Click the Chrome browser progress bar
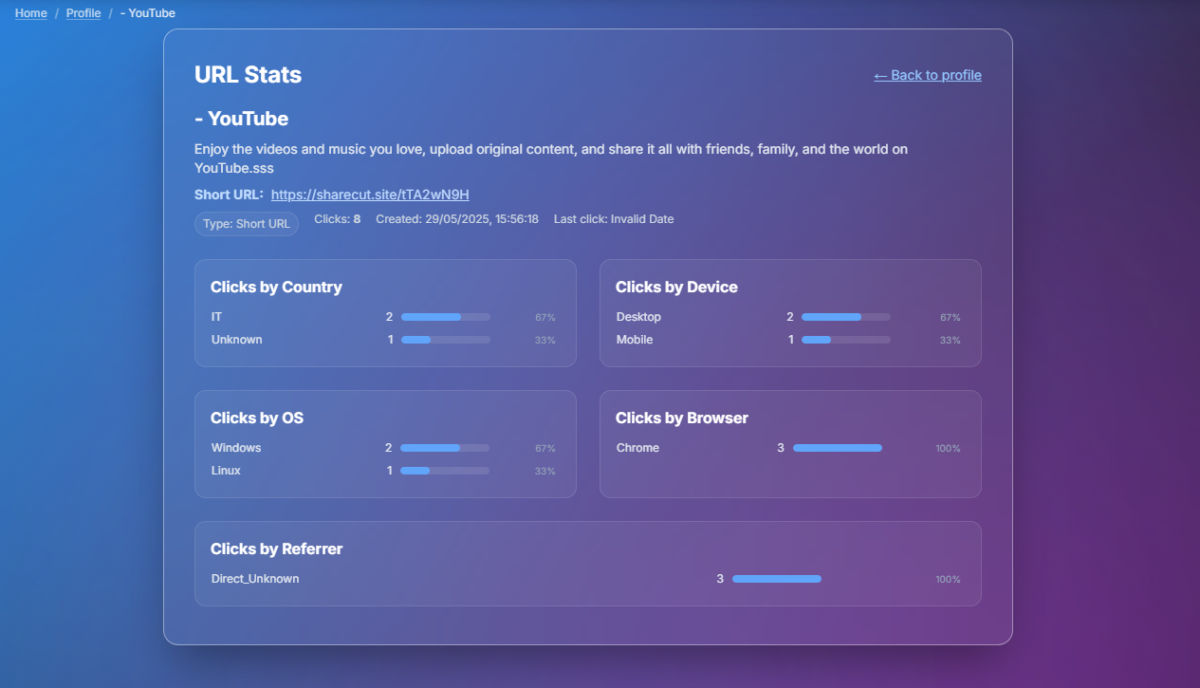 (838, 448)
